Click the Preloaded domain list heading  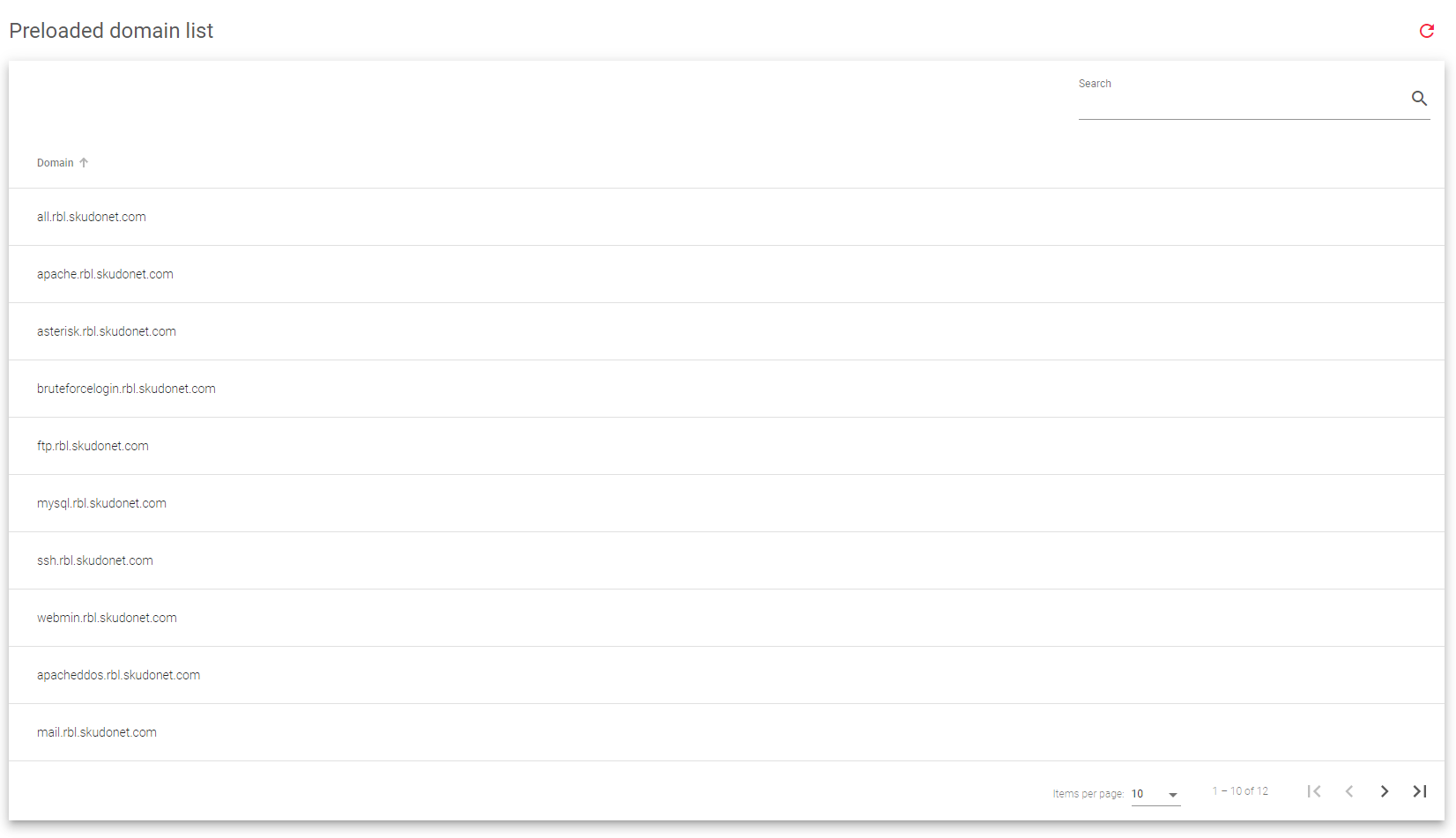coord(111,31)
